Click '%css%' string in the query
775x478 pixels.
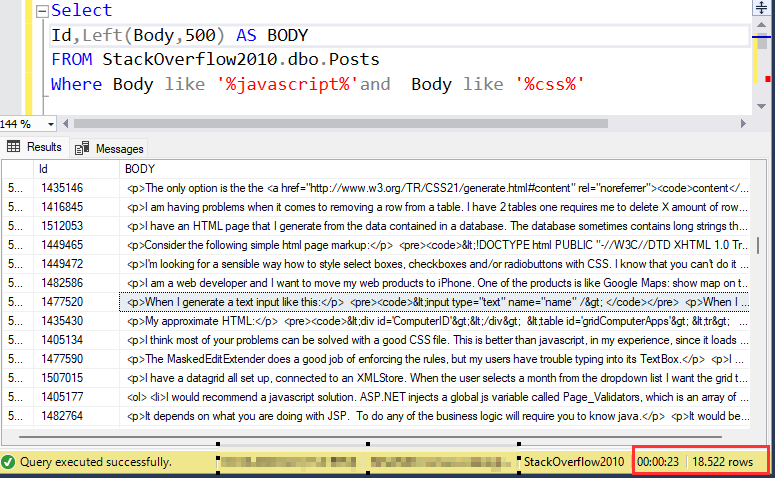550,85
